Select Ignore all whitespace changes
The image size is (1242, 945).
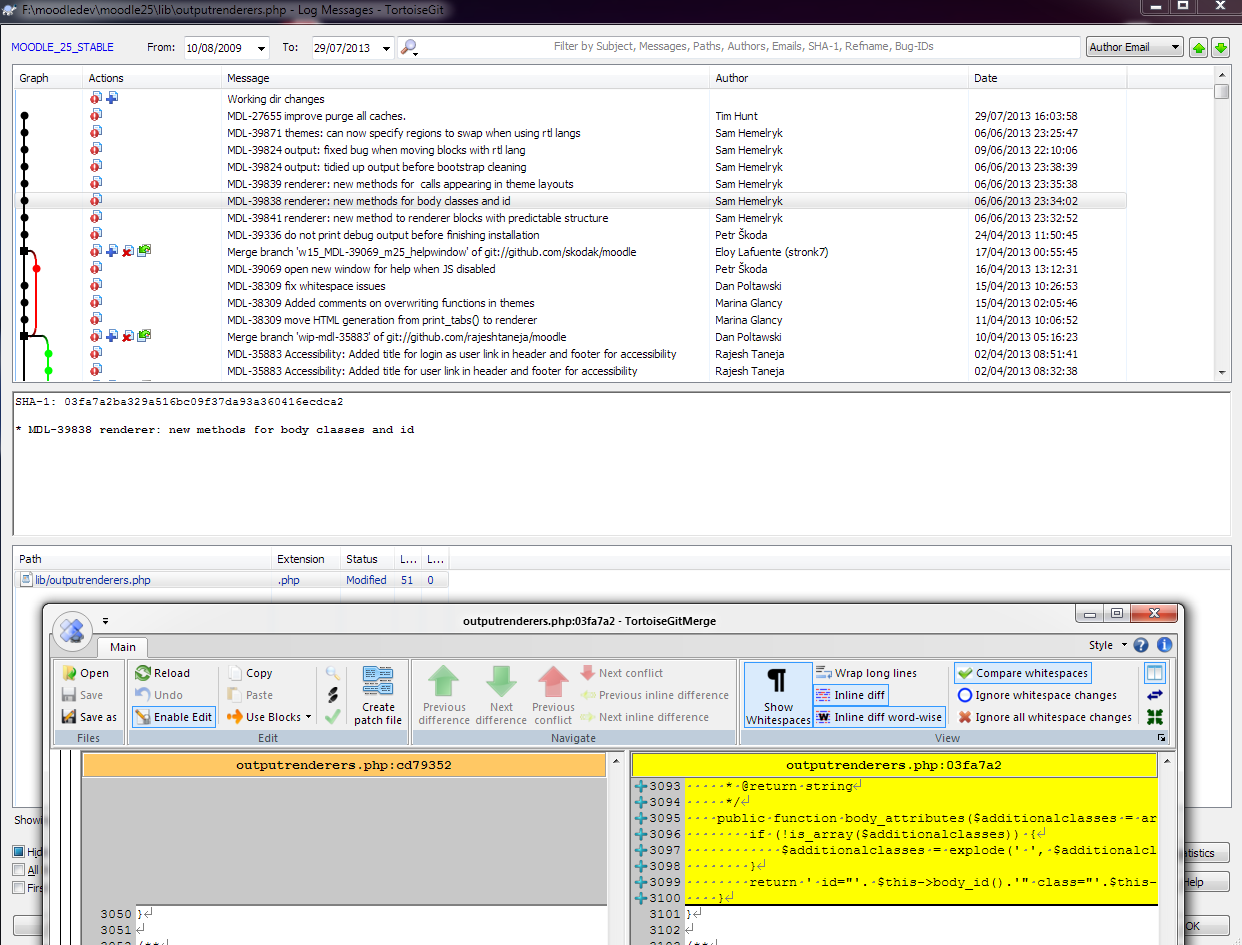pyautogui.click(x=1045, y=717)
